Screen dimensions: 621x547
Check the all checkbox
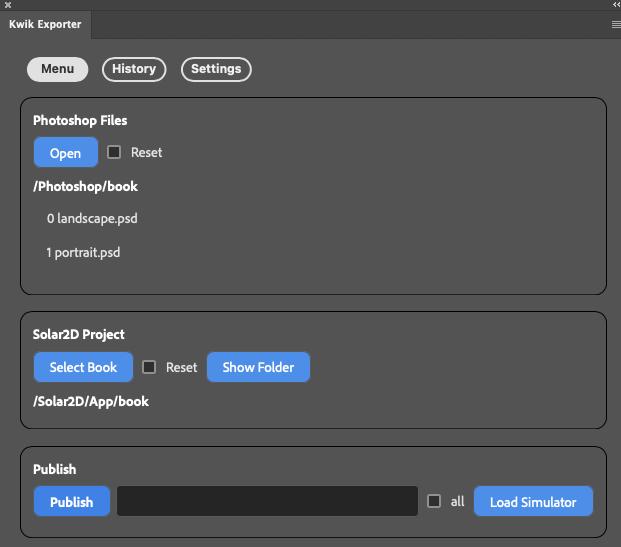pyautogui.click(x=434, y=501)
